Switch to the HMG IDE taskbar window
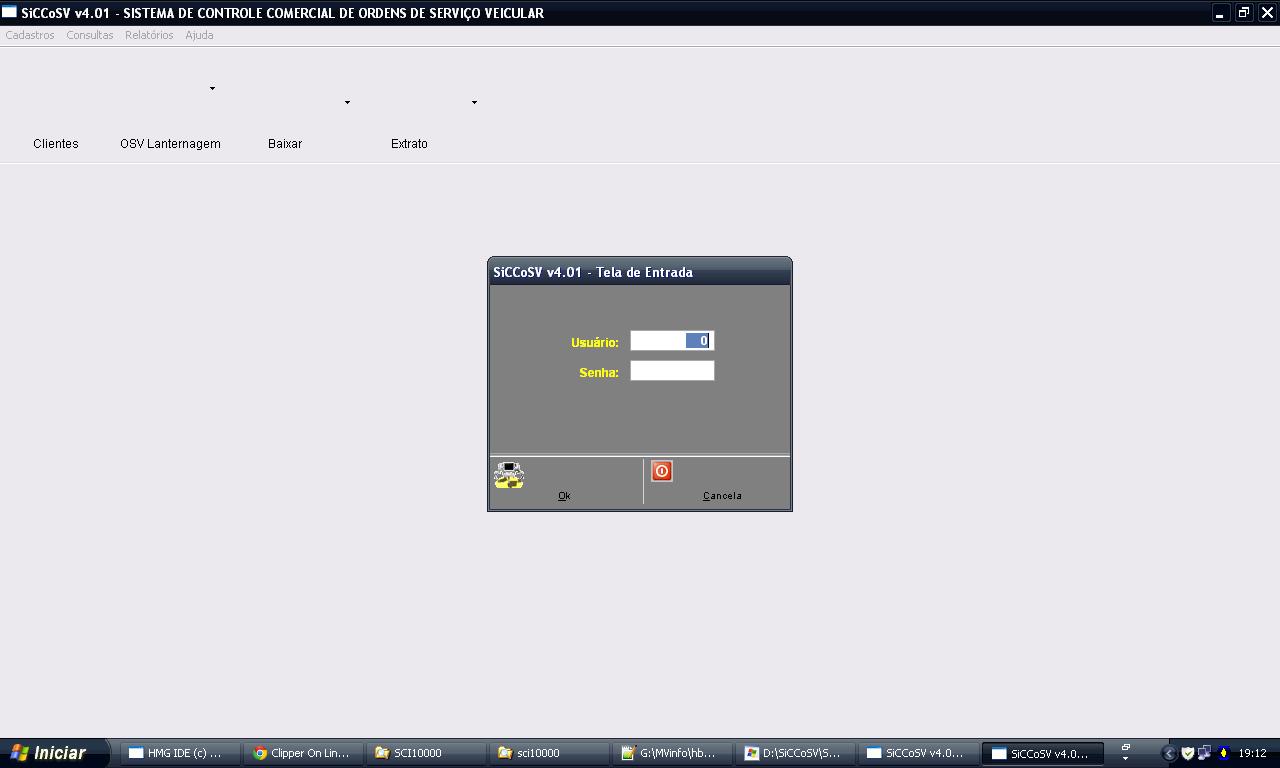Screen dimensions: 1280x768 [x=180, y=753]
